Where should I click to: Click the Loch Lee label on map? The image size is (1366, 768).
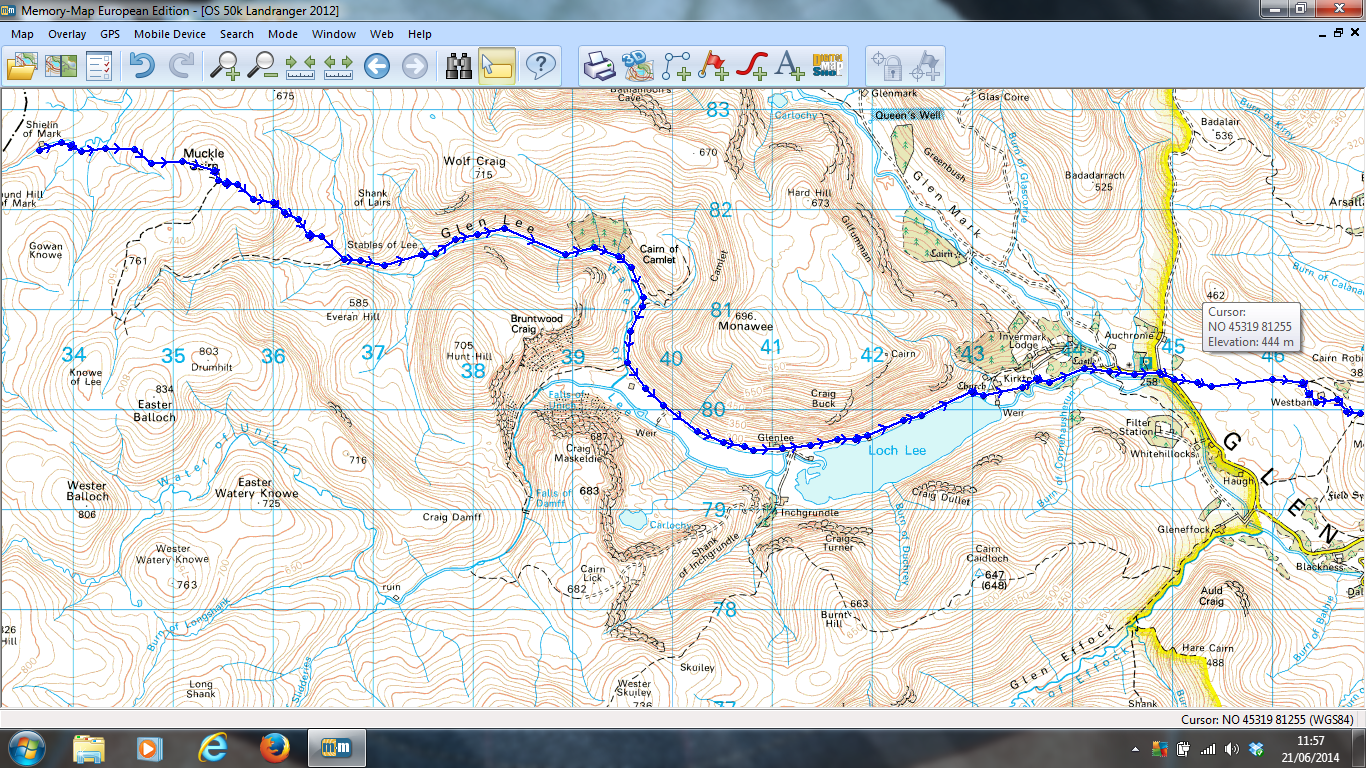897,451
